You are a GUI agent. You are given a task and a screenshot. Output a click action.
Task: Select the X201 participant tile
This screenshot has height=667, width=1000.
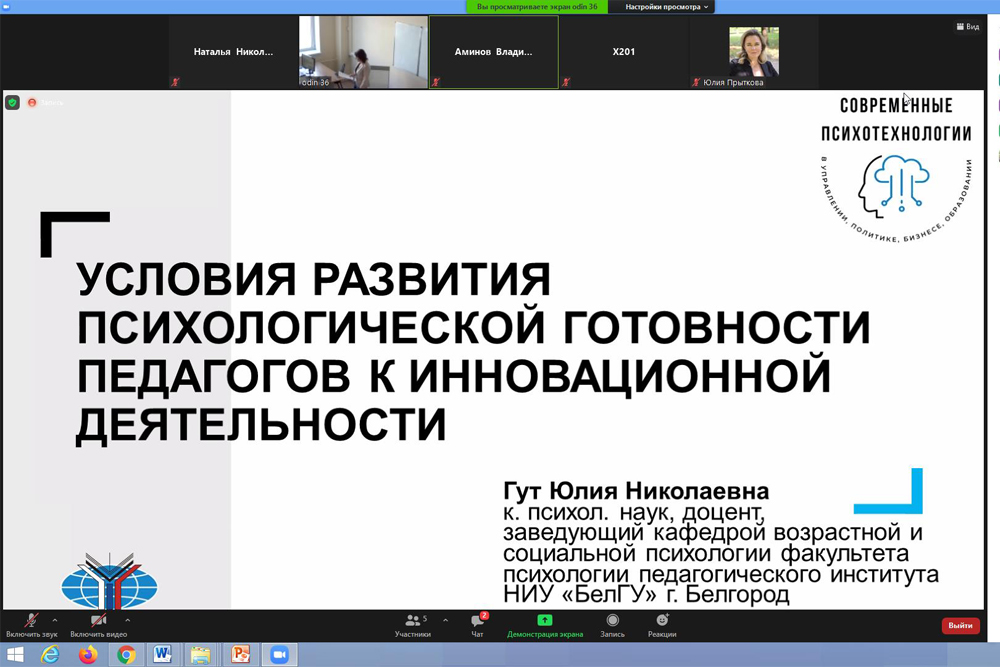click(623, 52)
